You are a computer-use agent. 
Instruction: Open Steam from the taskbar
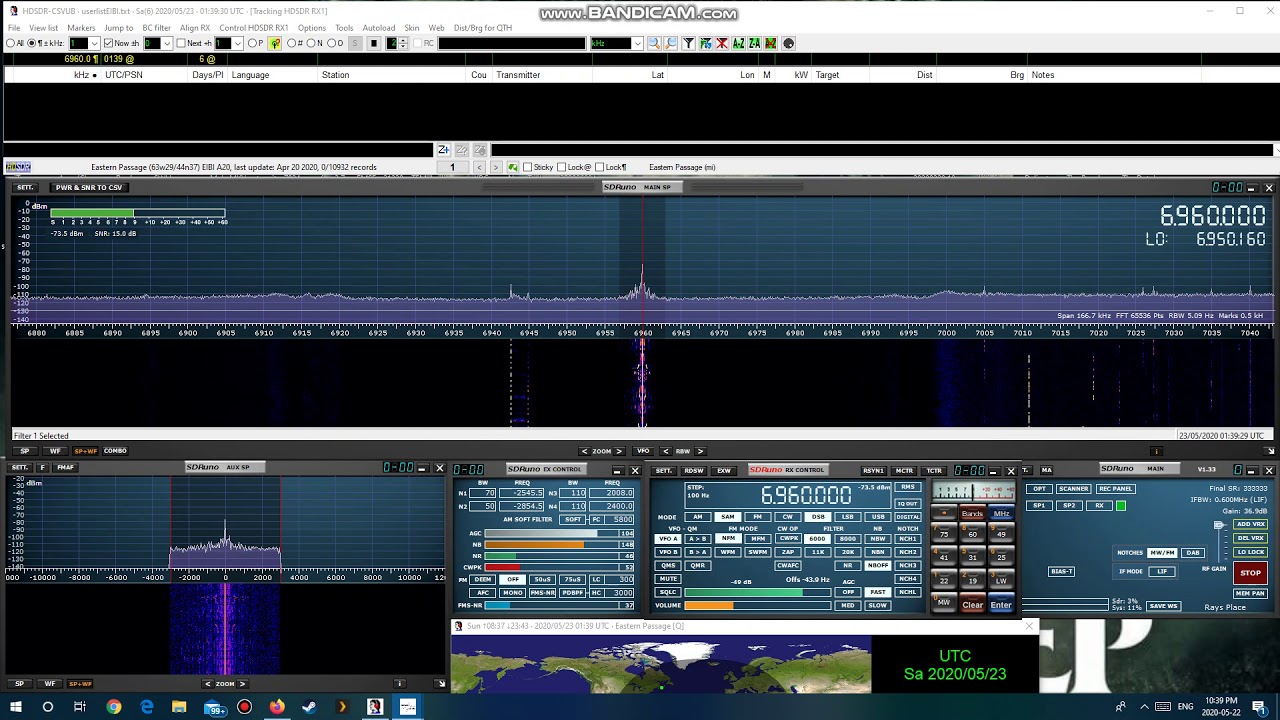pyautogui.click(x=309, y=707)
